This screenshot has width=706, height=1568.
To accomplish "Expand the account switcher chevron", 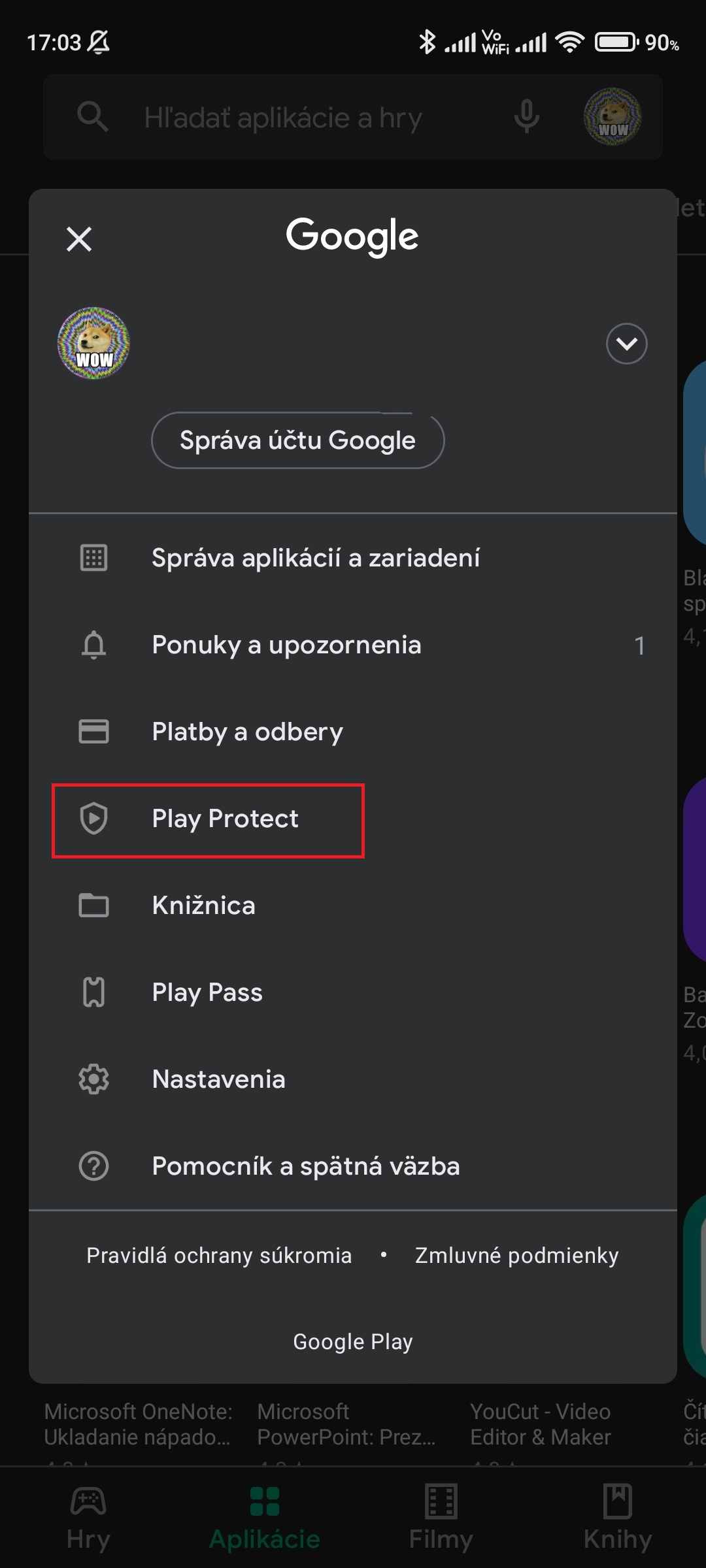I will click(626, 343).
